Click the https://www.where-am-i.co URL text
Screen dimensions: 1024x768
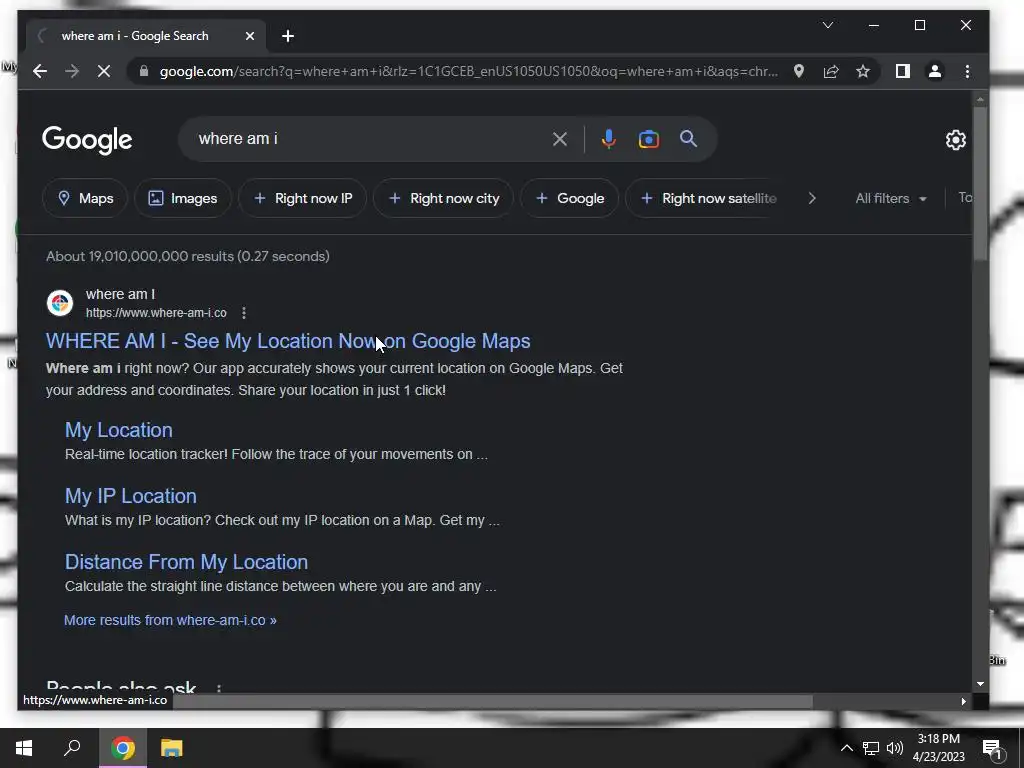[156, 313]
